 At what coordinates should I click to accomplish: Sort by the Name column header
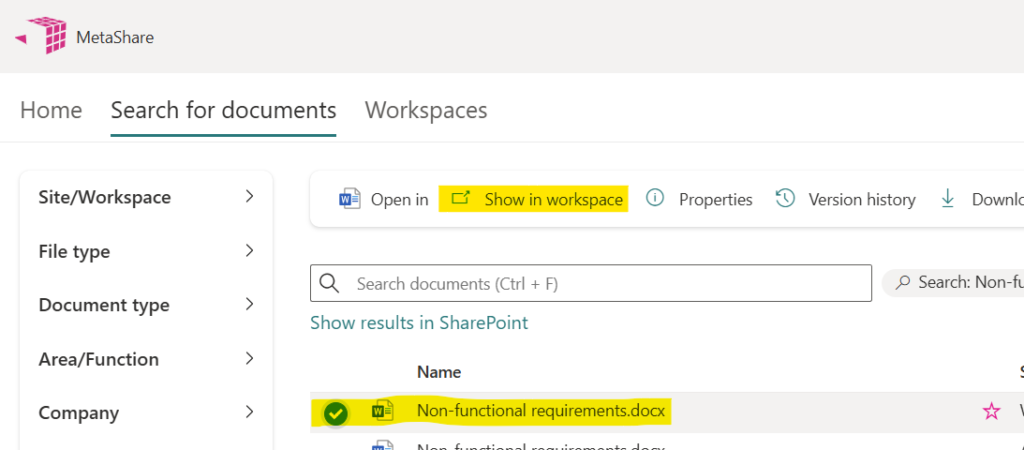(439, 372)
